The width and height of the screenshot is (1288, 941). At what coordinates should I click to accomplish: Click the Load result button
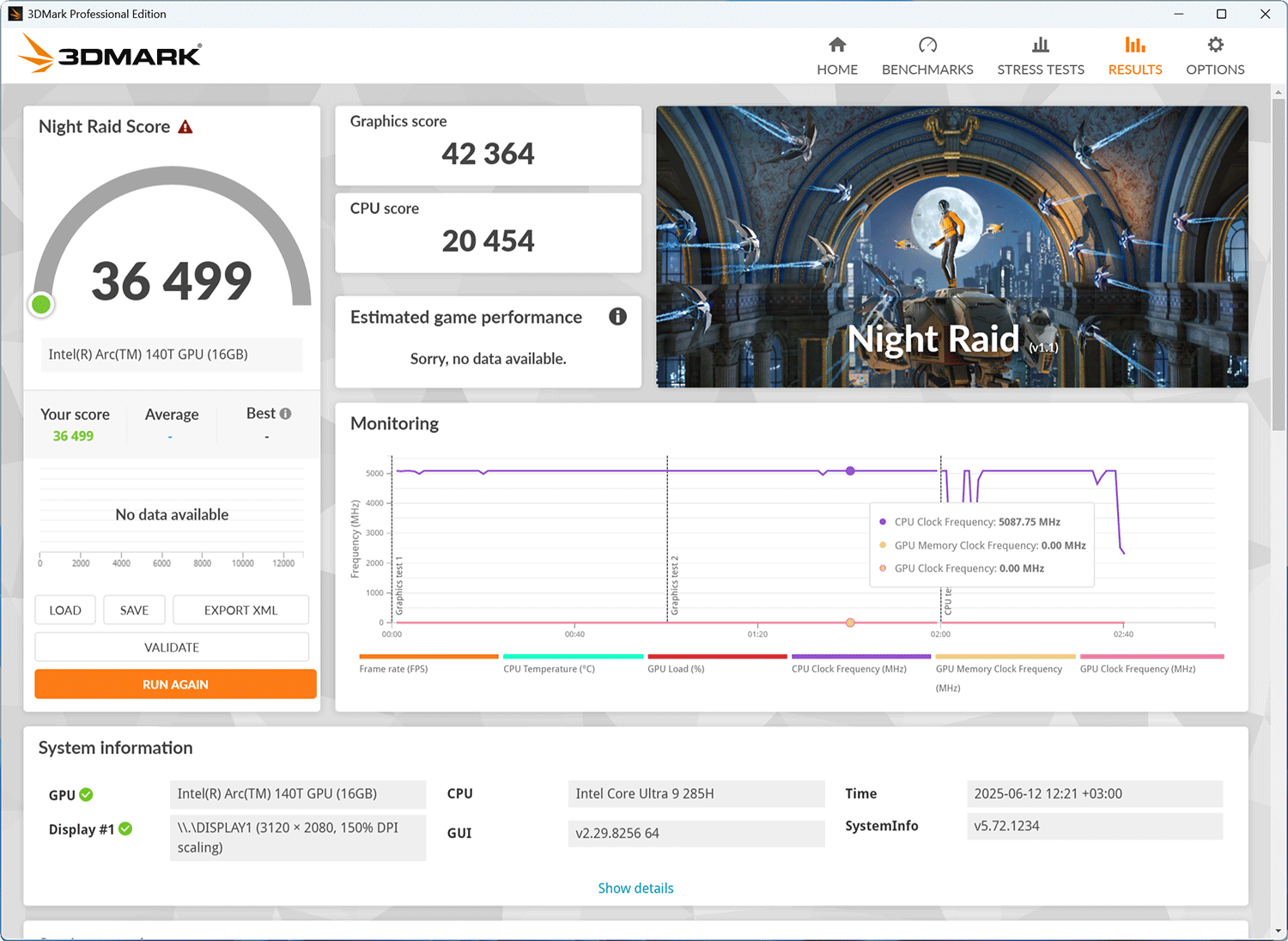point(65,610)
